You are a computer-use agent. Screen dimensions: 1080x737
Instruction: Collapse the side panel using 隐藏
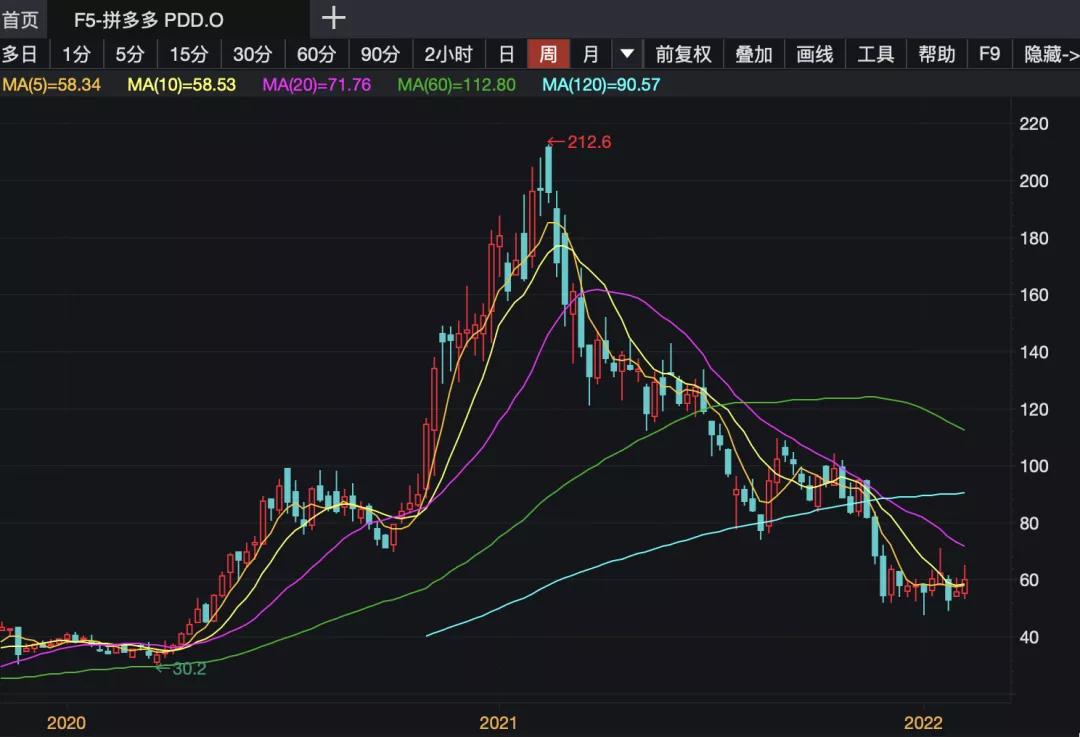click(x=1048, y=54)
